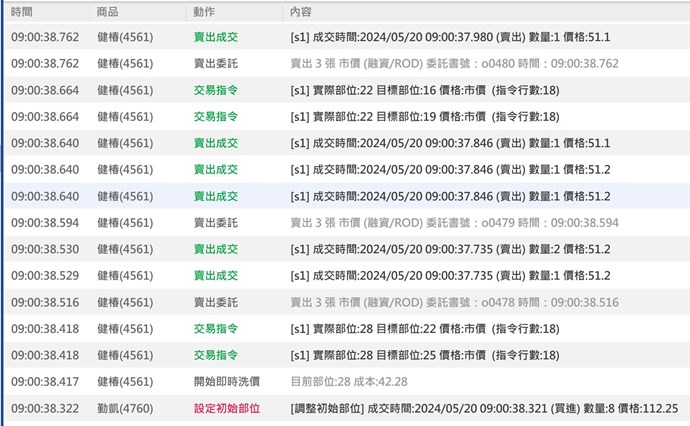The image size is (690, 426).
Task: Select the time cell 09:00:38.322
Action: (x=45, y=408)
